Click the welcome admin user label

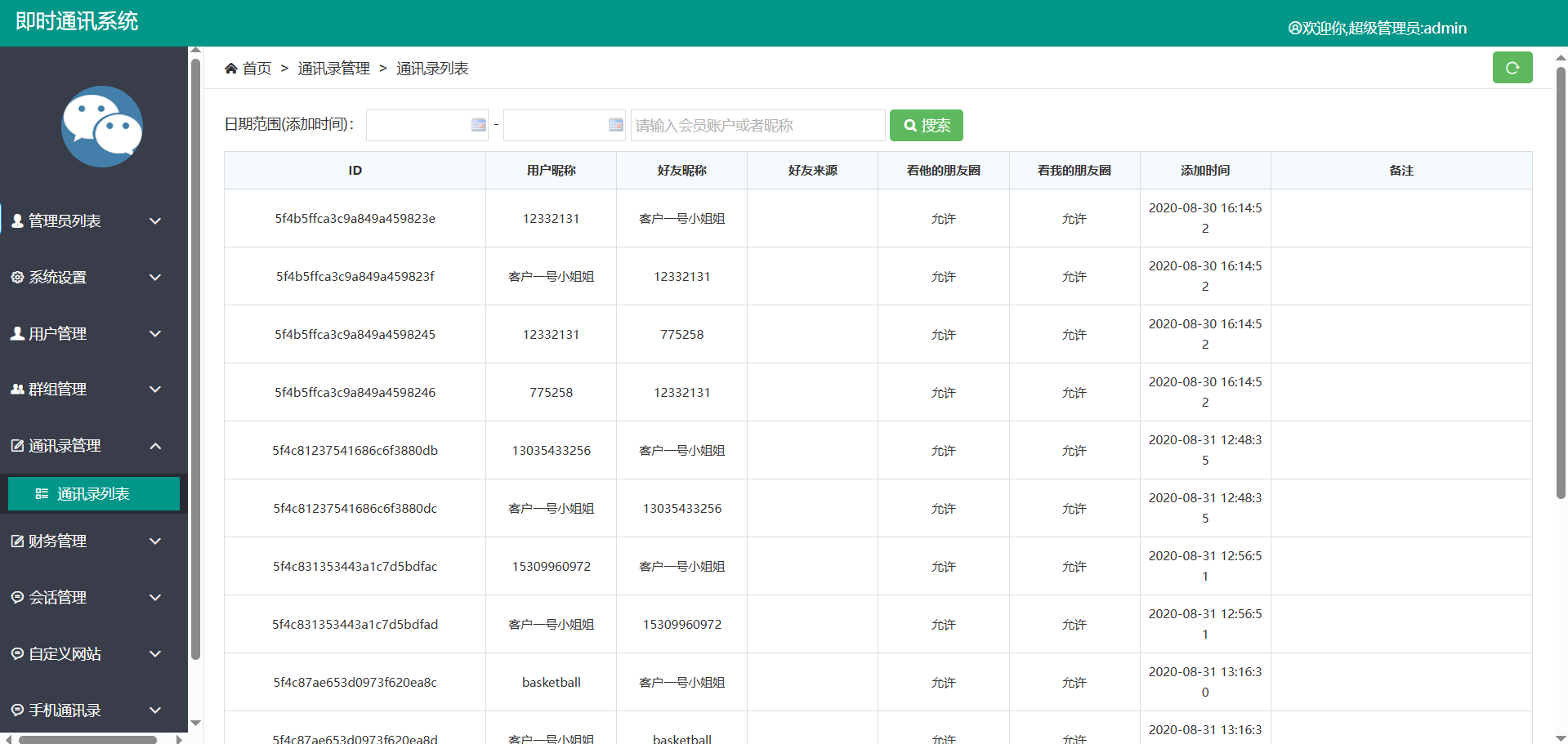pyautogui.click(x=1377, y=29)
